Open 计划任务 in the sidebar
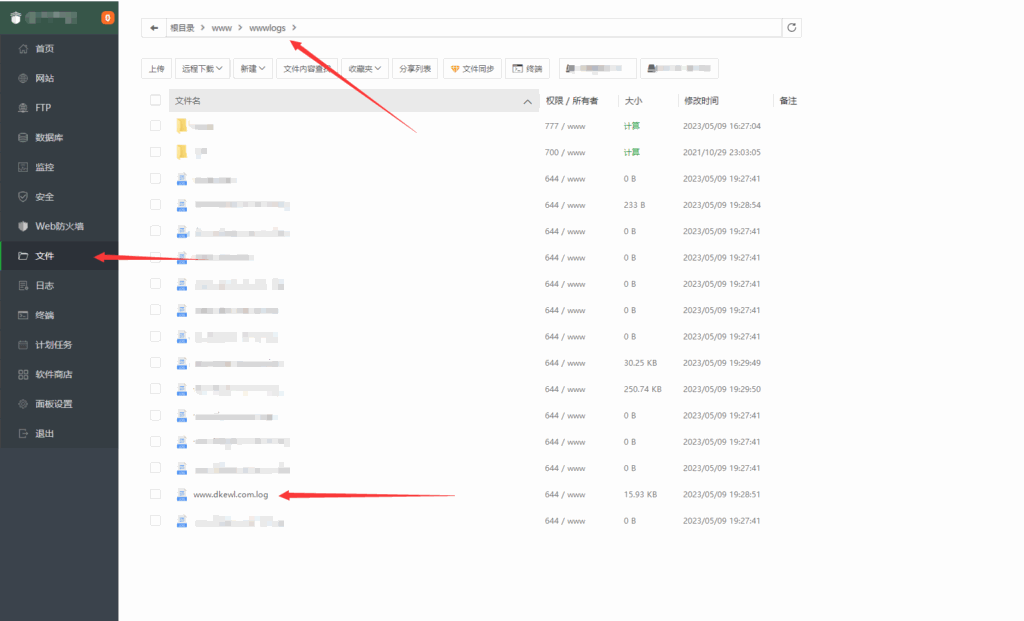1024x621 pixels. 54,345
